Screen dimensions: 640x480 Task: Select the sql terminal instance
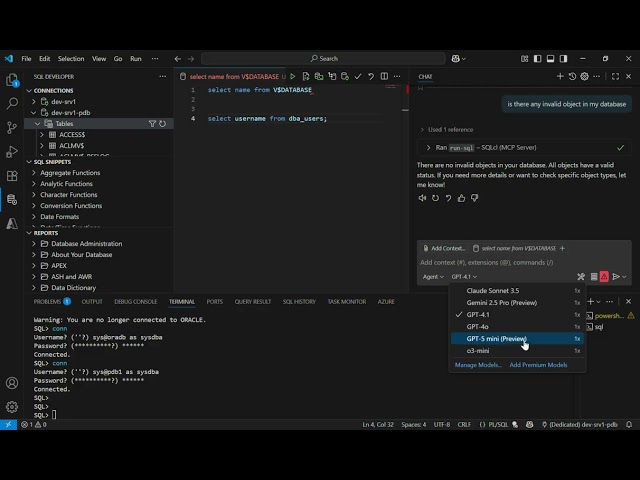coord(598,327)
